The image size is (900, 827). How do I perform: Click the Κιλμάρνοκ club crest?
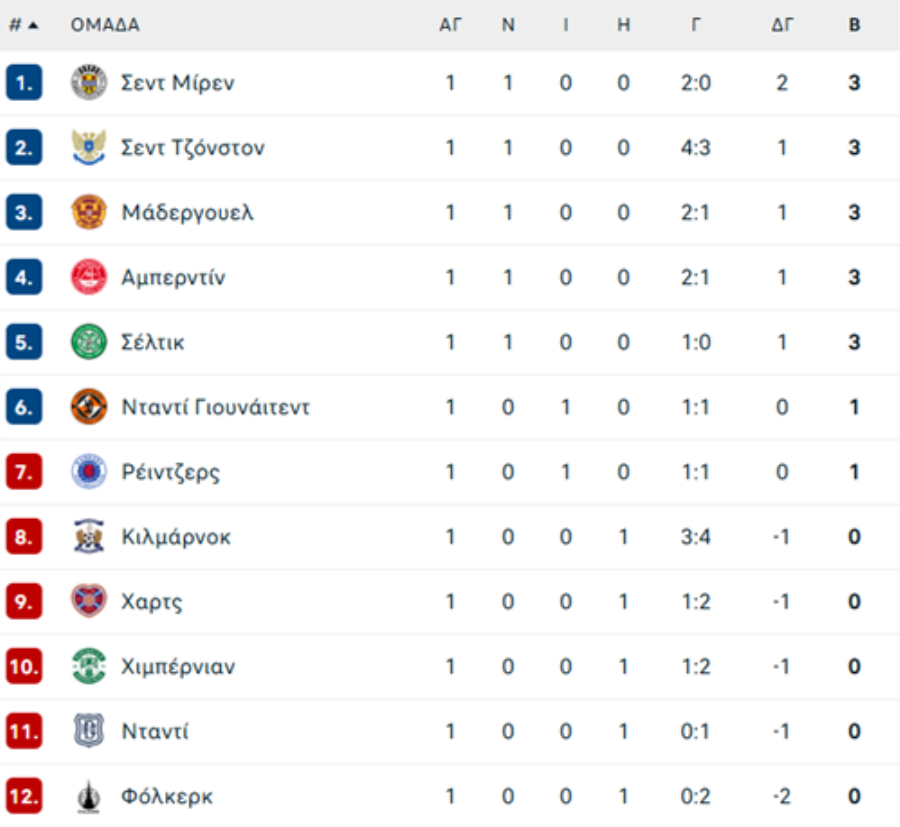pos(89,536)
